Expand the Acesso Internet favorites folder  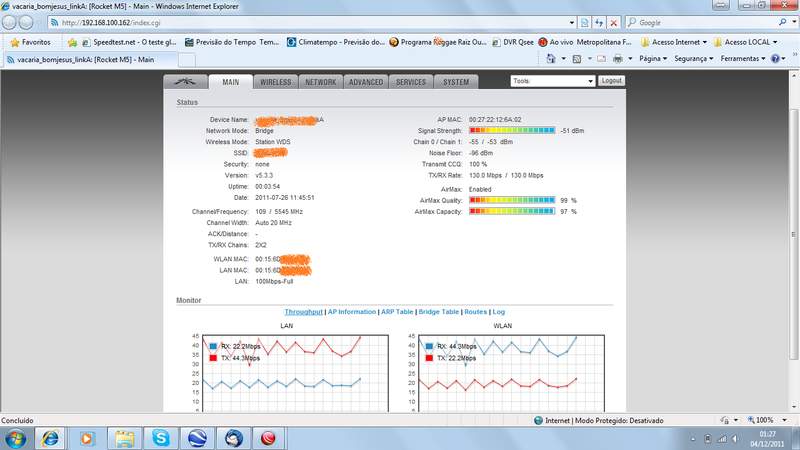click(x=674, y=42)
